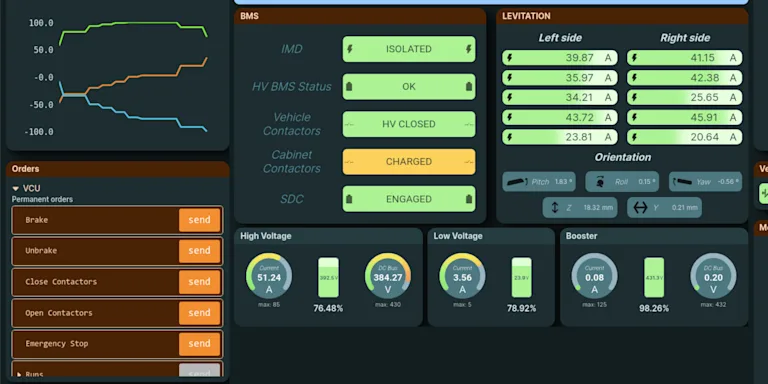This screenshot has width=768, height=384.
Task: Click the Y value 0.21 mm
Action: click(685, 208)
